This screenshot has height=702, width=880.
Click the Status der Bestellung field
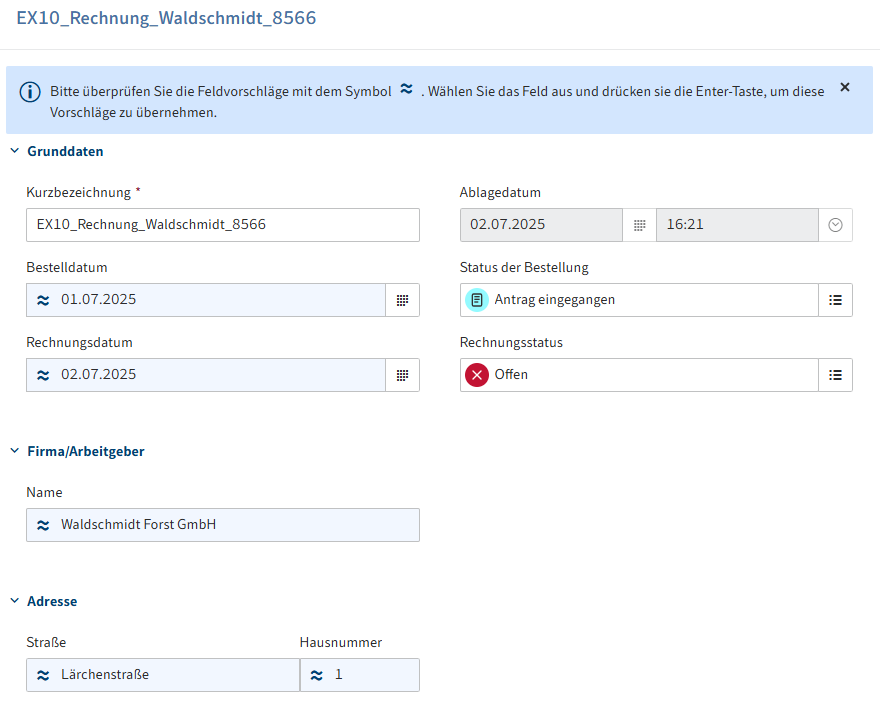(x=639, y=300)
